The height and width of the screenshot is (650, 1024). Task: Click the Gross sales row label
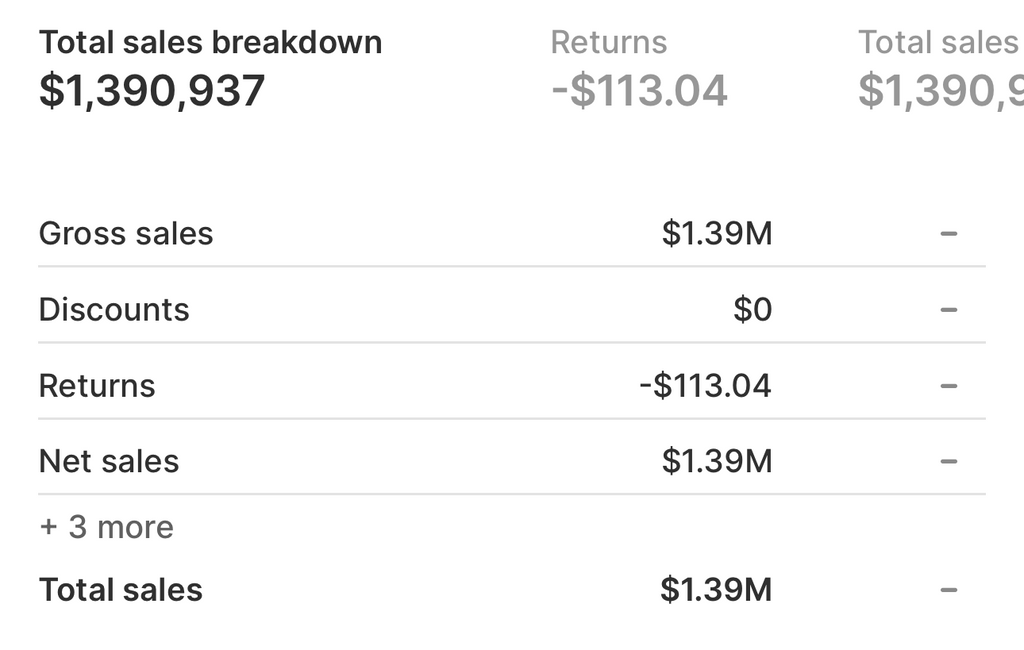tap(126, 234)
